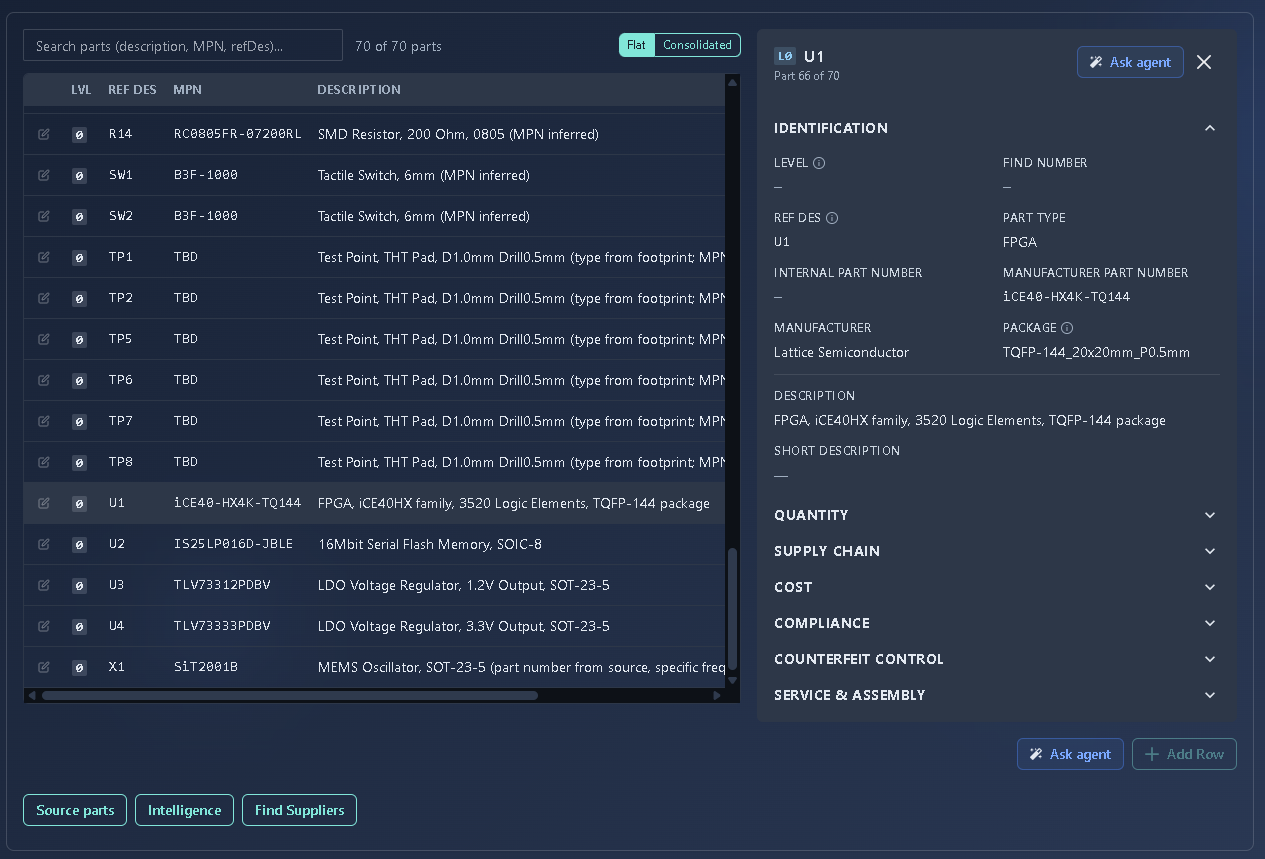Click Find Suppliers button
The height and width of the screenshot is (859, 1265).
click(300, 810)
